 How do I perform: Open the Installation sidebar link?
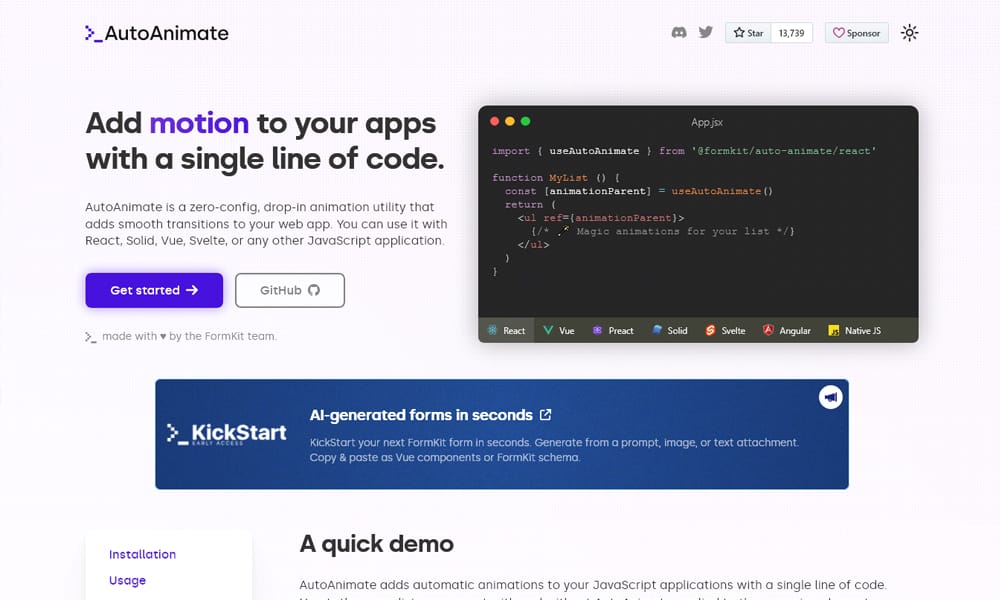pos(142,554)
